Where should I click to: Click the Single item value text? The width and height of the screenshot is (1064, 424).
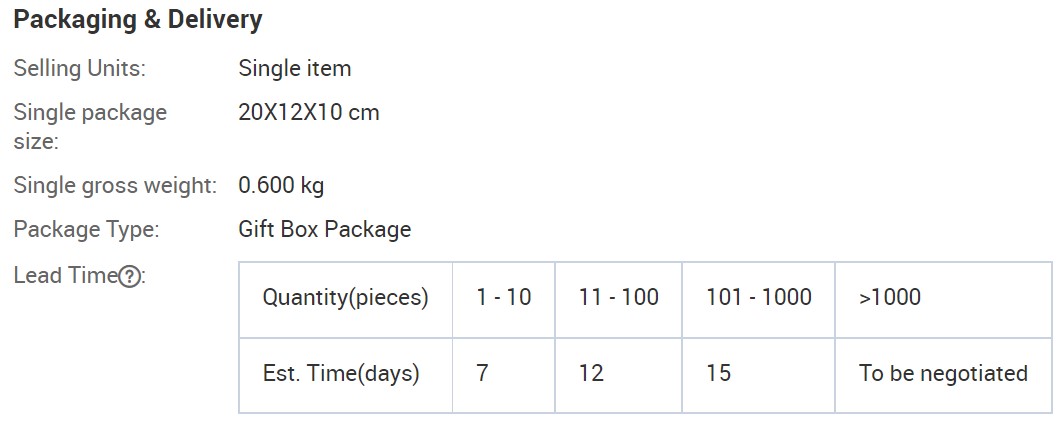tap(294, 69)
